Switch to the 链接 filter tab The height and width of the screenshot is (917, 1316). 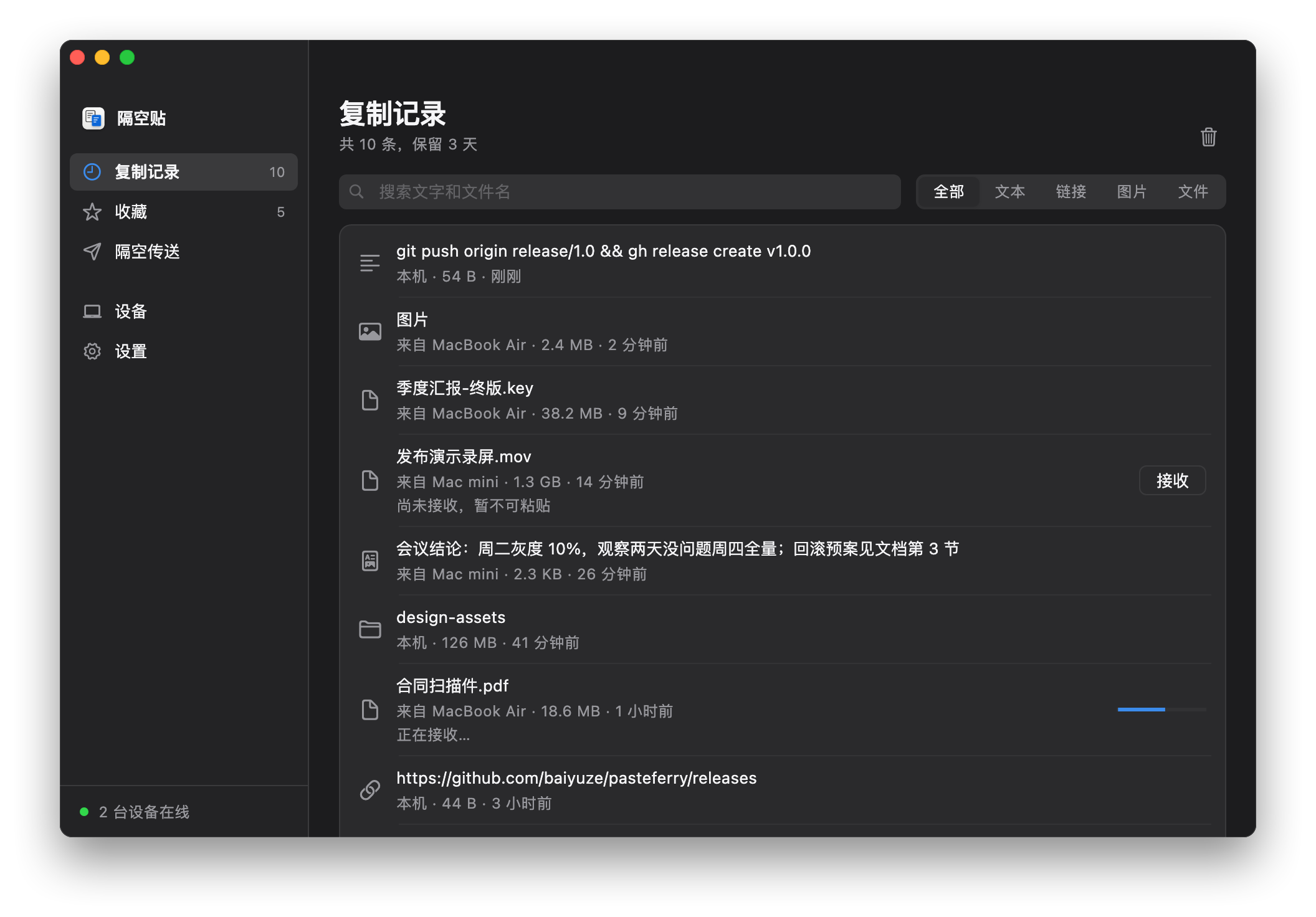[x=1070, y=191]
